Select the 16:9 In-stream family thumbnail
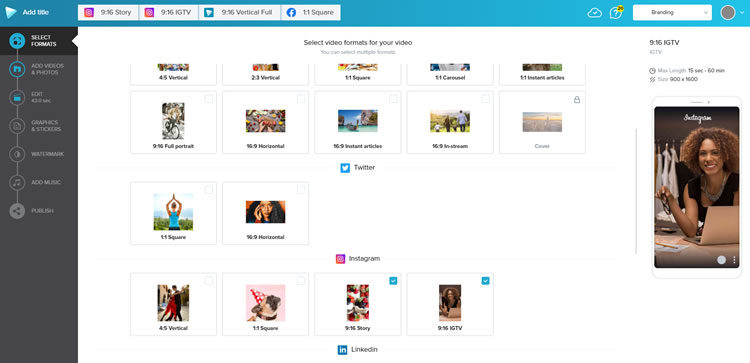The height and width of the screenshot is (363, 750). pos(450,121)
